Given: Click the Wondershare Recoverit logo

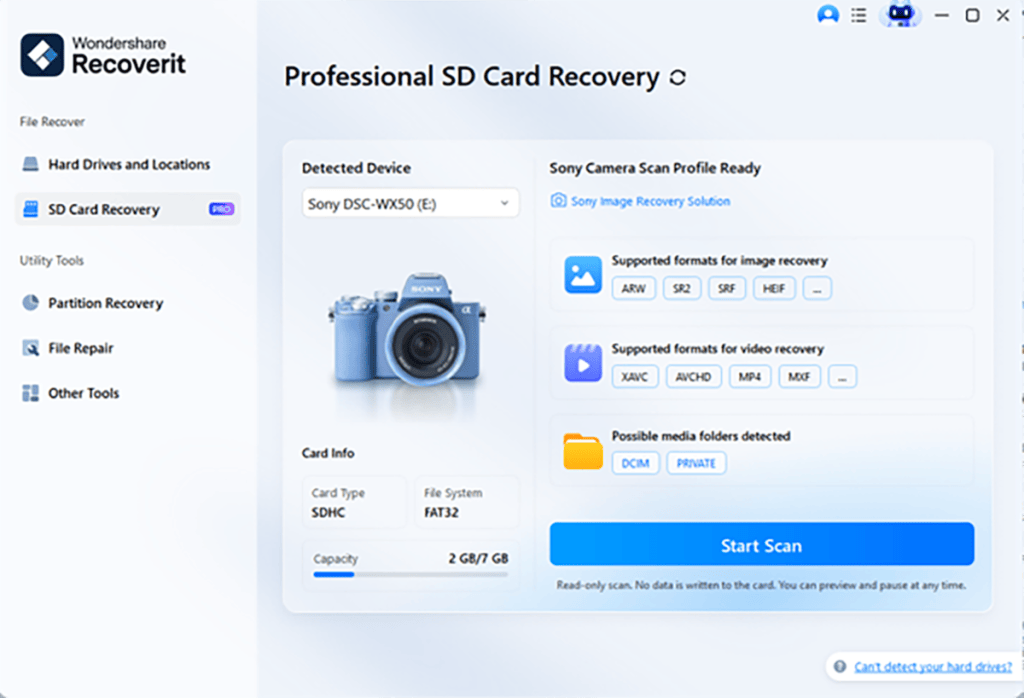Looking at the screenshot, I should [103, 55].
